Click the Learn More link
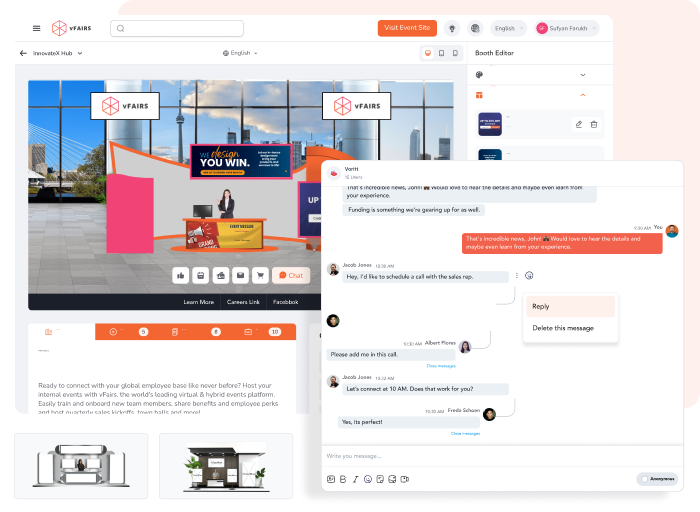 198,301
